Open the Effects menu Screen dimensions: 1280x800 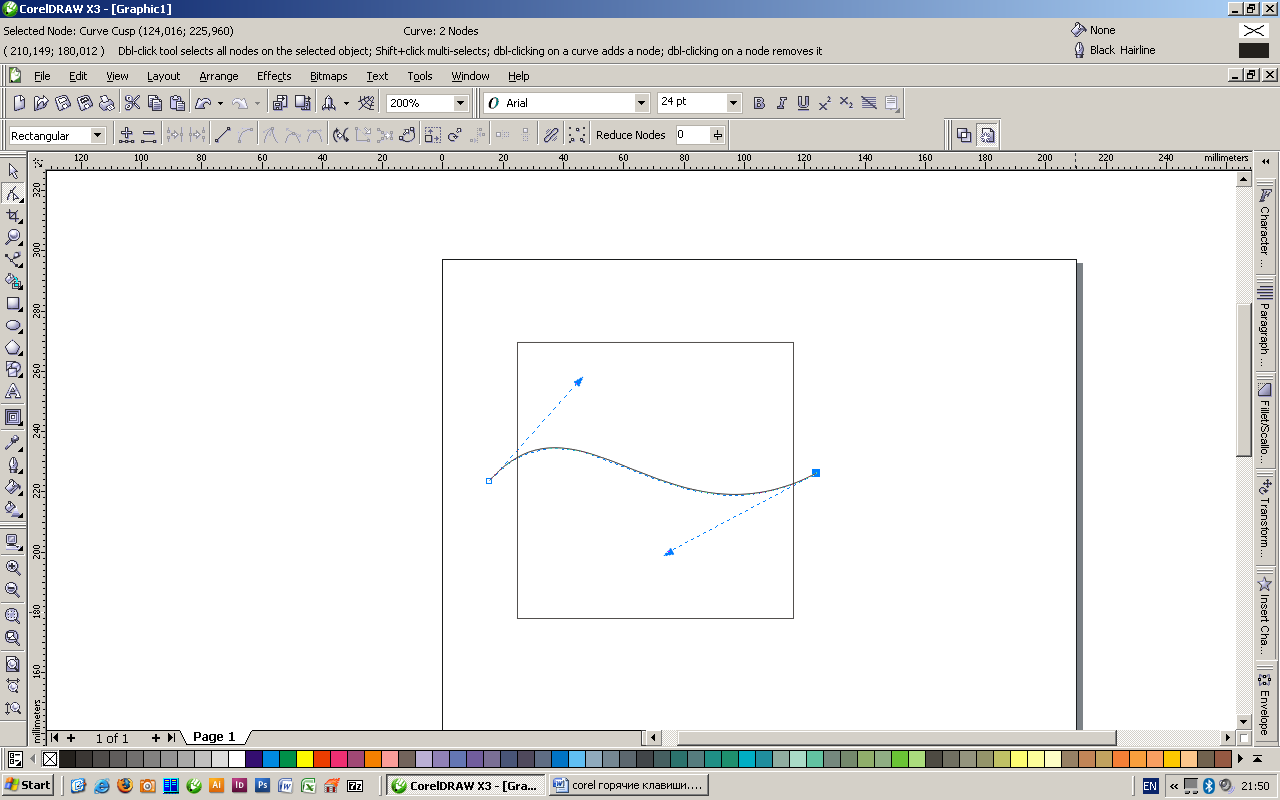(274, 76)
